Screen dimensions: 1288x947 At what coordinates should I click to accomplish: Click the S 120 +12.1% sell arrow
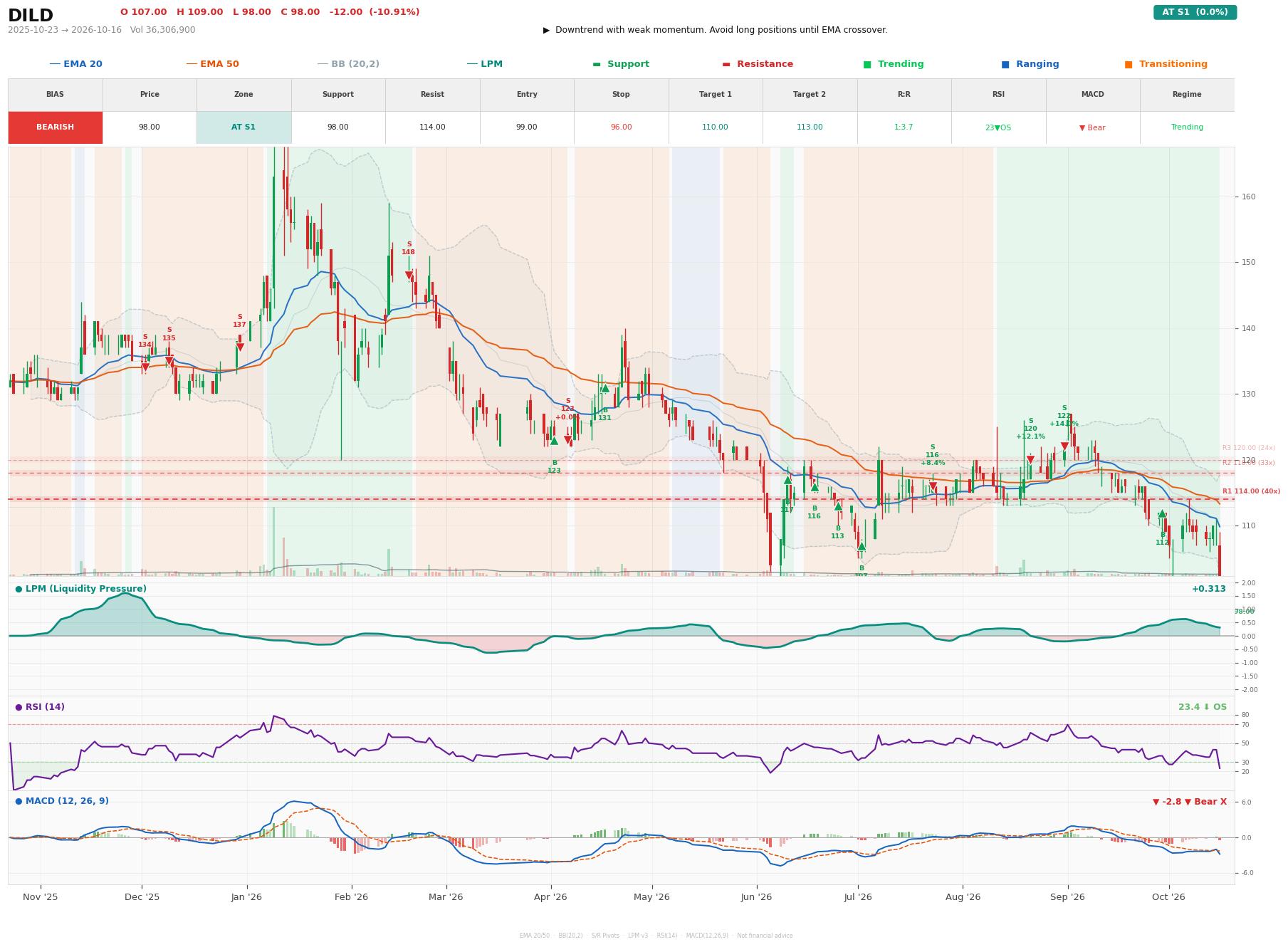pos(1030,460)
